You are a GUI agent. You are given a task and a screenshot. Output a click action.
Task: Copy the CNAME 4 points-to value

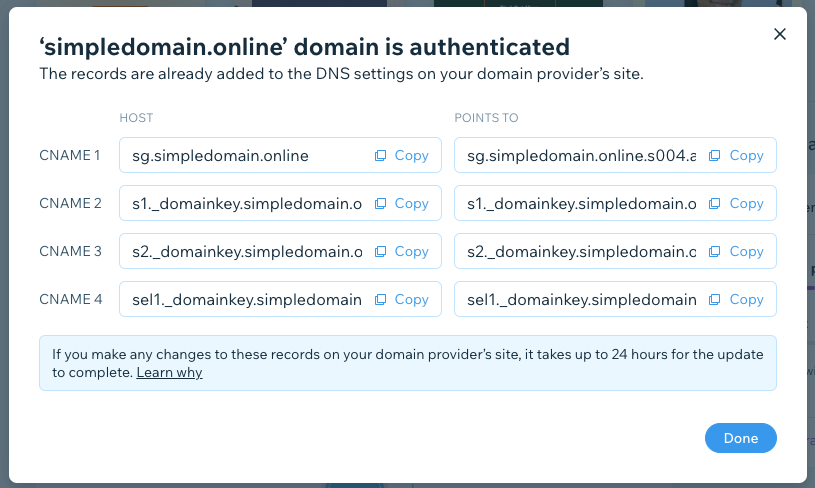click(x=737, y=299)
